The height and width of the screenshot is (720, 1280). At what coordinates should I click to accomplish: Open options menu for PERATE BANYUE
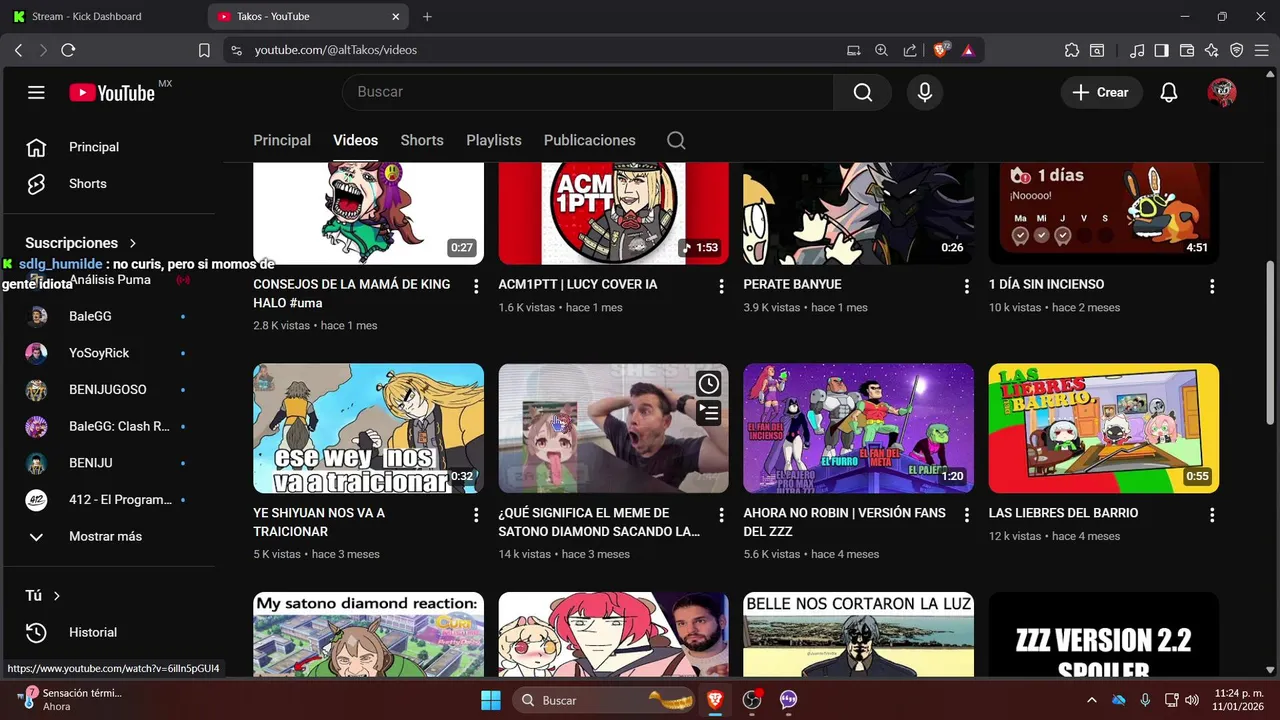coord(966,287)
